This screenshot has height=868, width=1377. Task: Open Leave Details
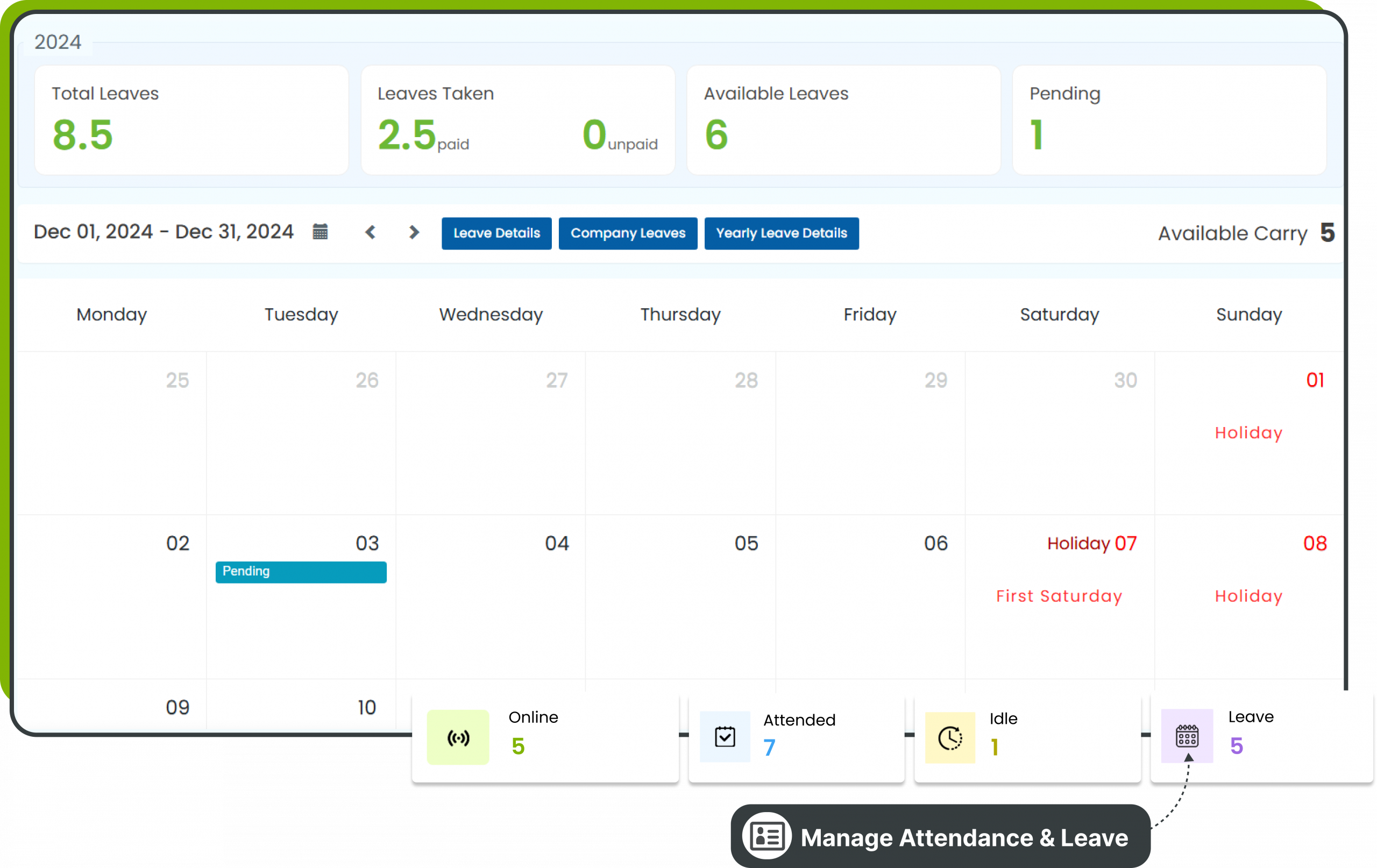(x=496, y=233)
